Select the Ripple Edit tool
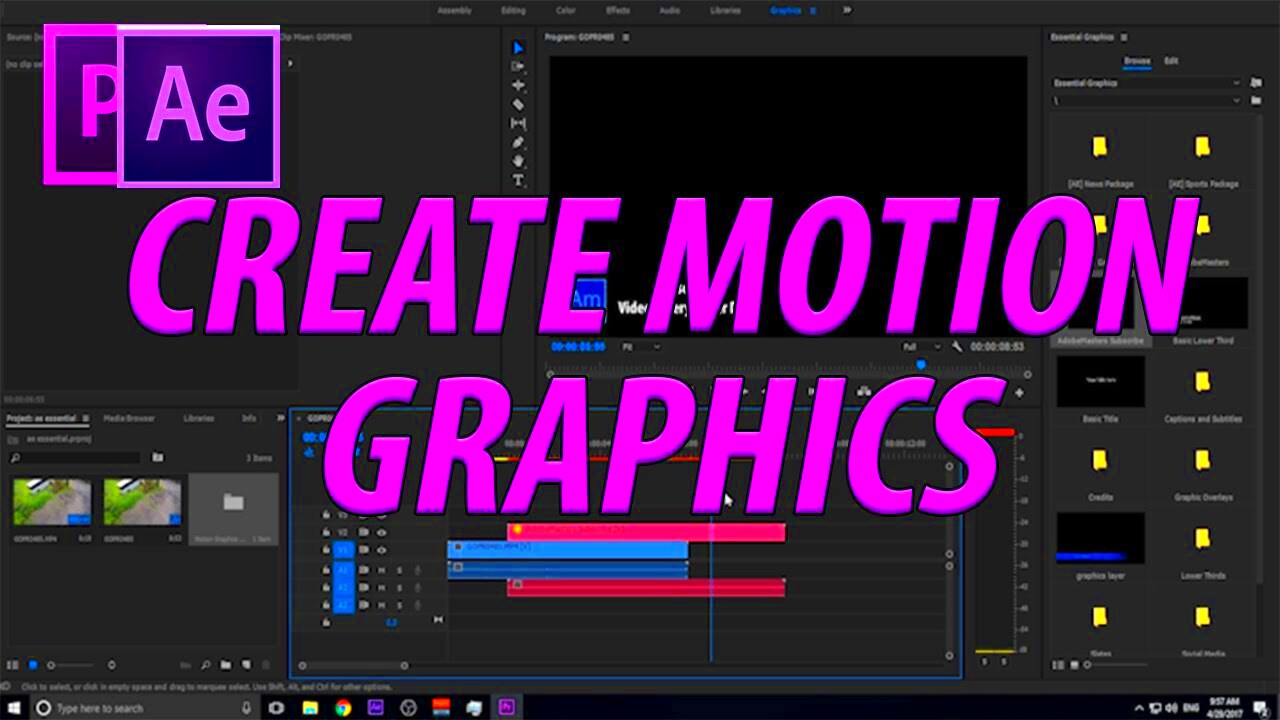Viewport: 1280px width, 720px height. click(x=518, y=85)
